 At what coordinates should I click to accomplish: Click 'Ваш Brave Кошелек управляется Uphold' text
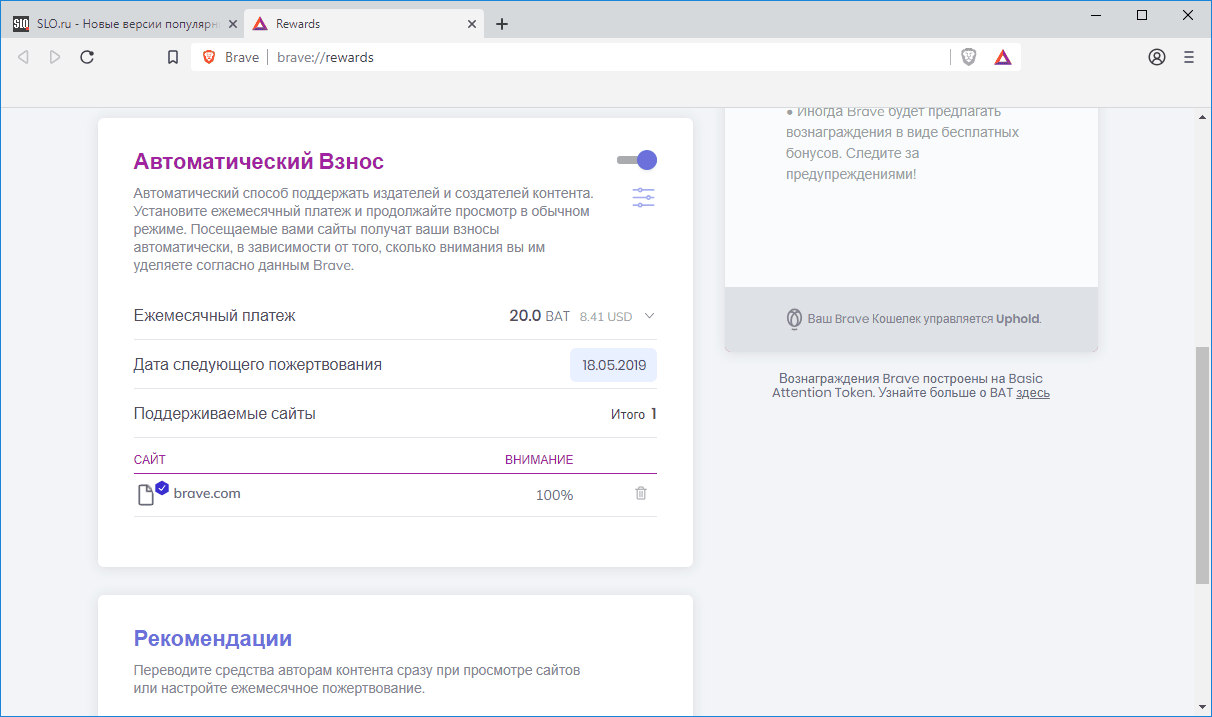924,319
